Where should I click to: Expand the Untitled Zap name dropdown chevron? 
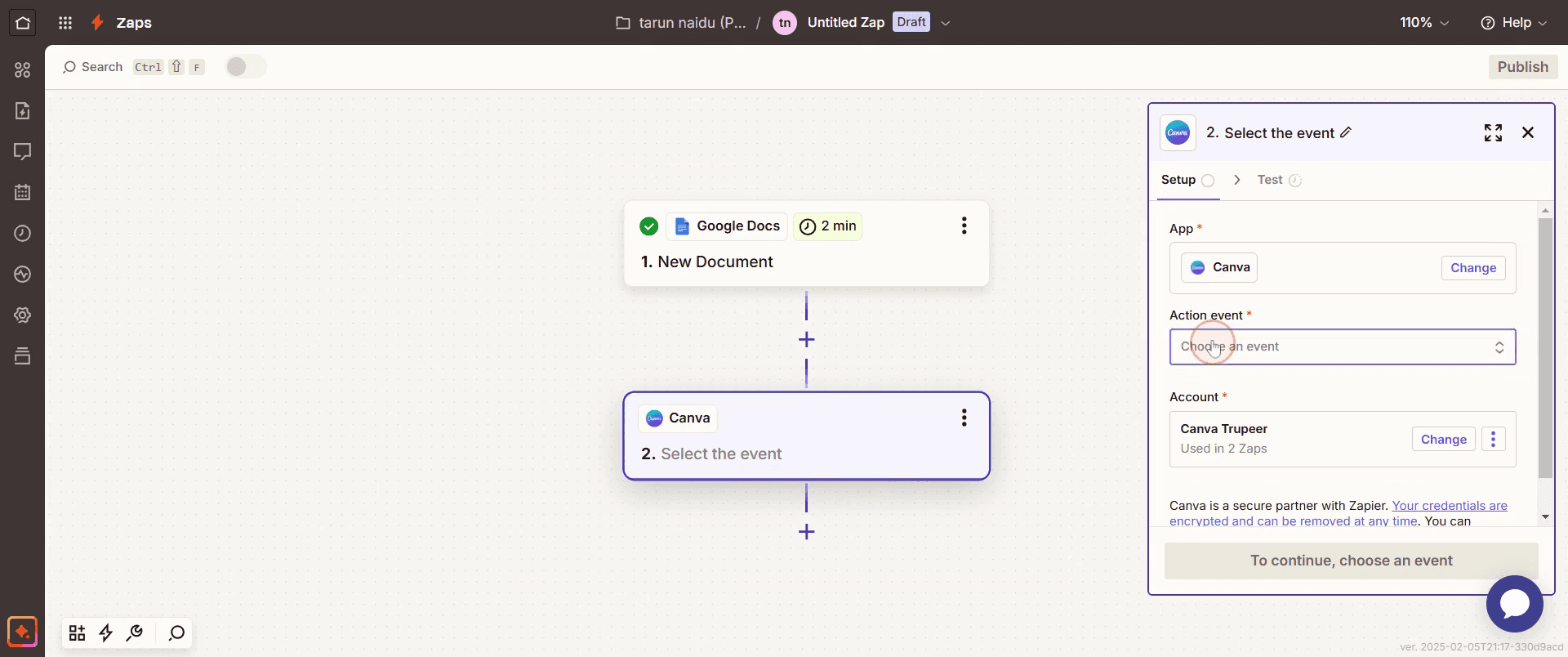(x=946, y=23)
